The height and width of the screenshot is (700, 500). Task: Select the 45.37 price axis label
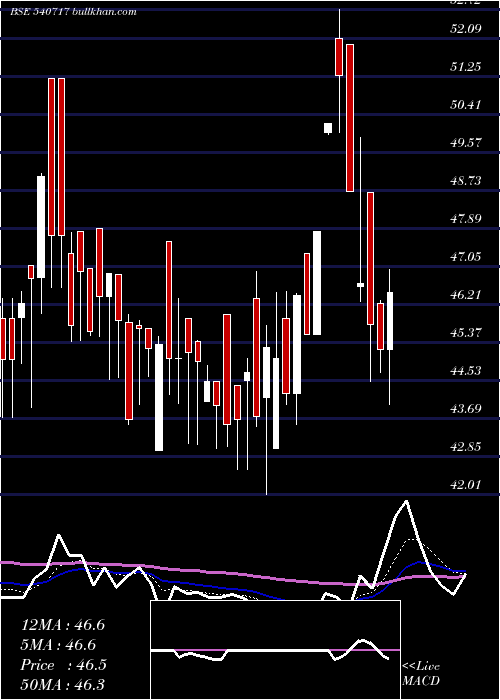tap(466, 333)
